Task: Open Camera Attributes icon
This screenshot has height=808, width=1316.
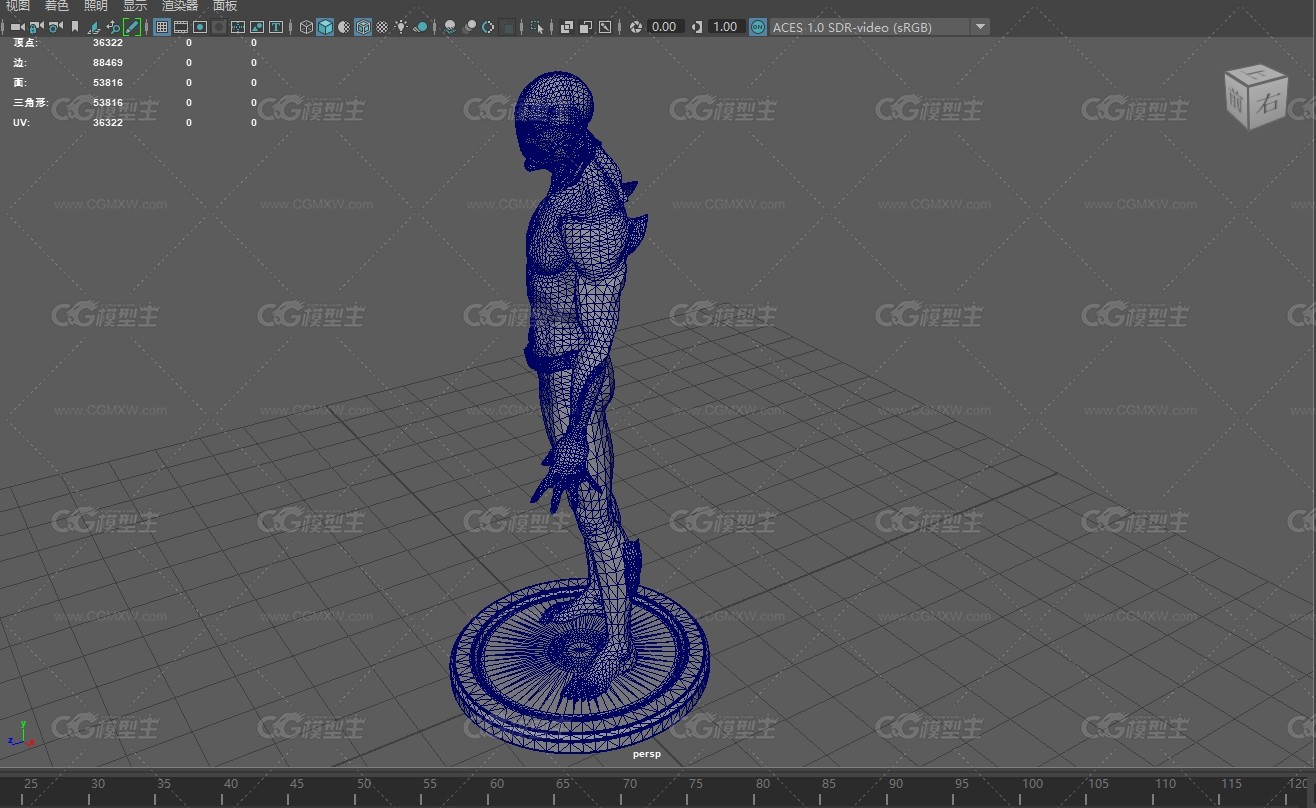Action: 55,27
